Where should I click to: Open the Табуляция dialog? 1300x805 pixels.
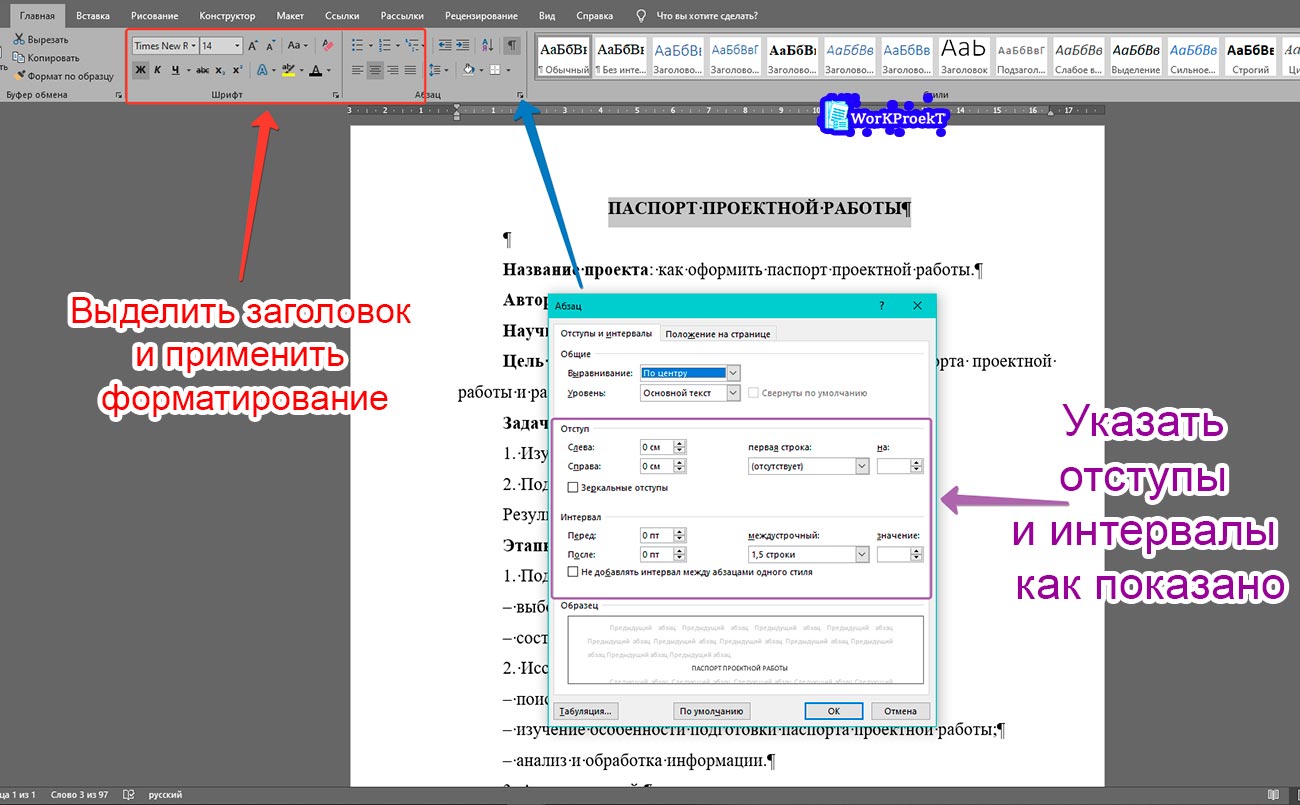point(584,710)
